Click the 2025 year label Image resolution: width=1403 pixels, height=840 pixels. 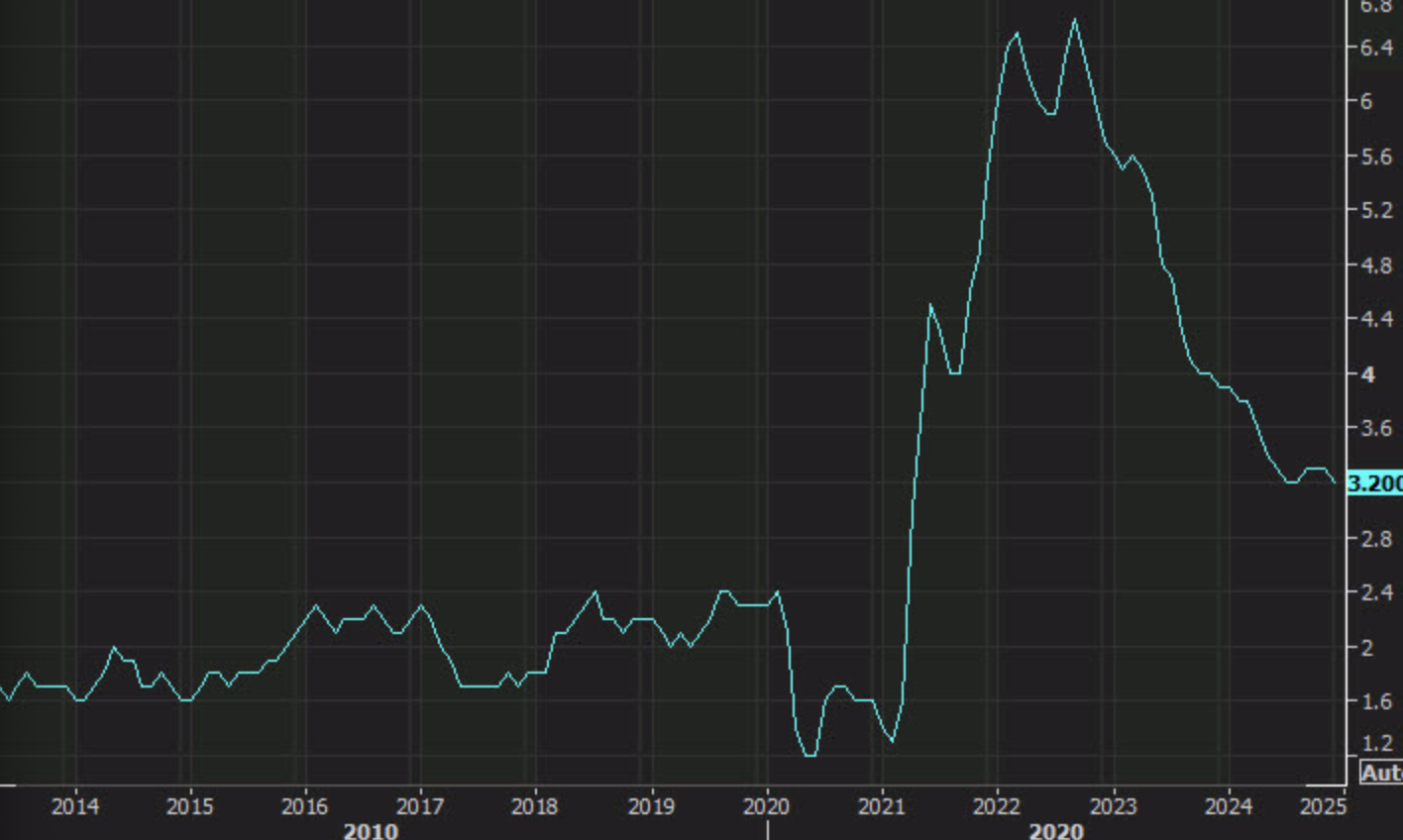click(1323, 805)
